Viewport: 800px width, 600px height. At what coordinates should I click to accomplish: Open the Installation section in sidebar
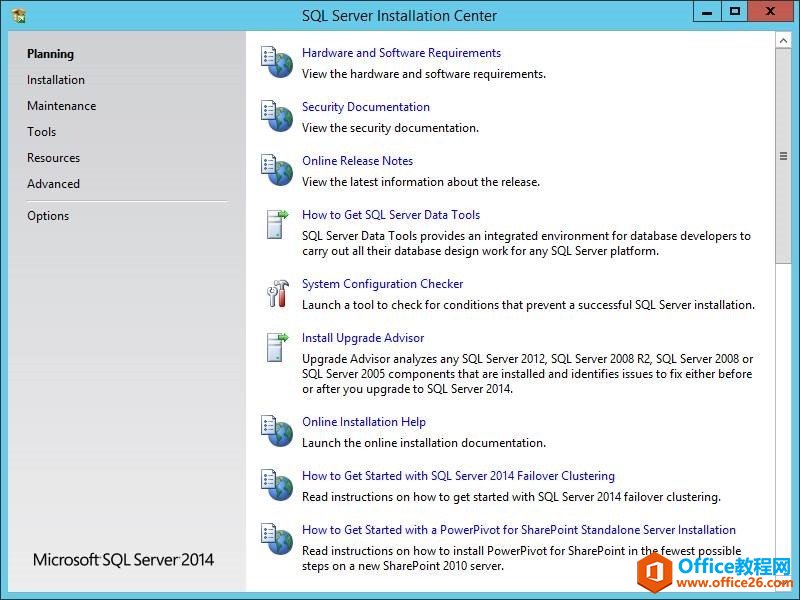56,80
